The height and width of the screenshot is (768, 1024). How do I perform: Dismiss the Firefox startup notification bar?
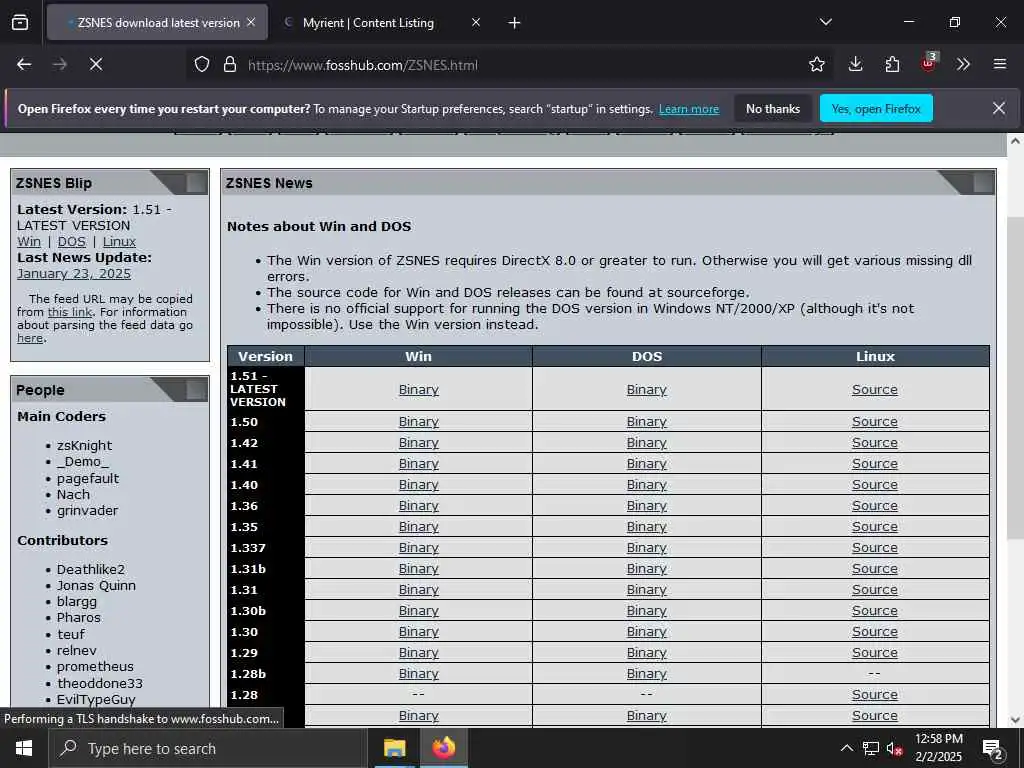coord(999,108)
